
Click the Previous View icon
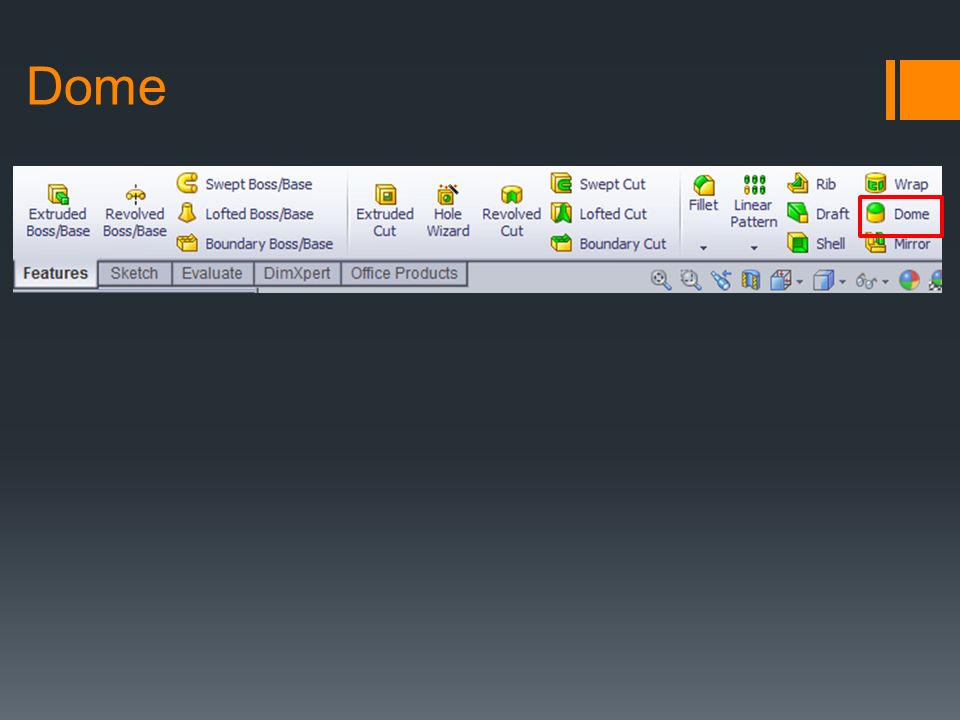point(721,280)
